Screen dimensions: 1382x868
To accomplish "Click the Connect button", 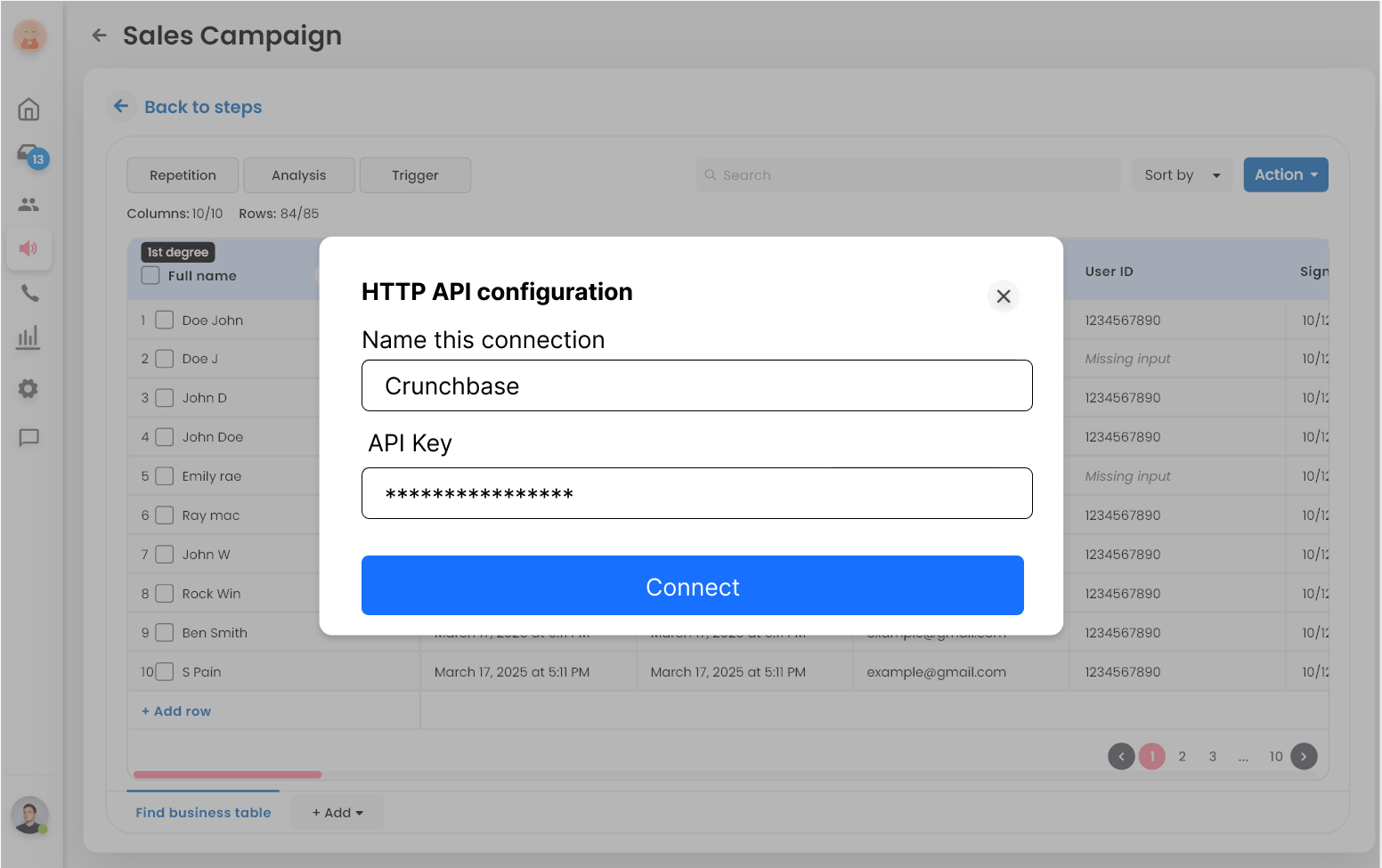I will (x=693, y=586).
